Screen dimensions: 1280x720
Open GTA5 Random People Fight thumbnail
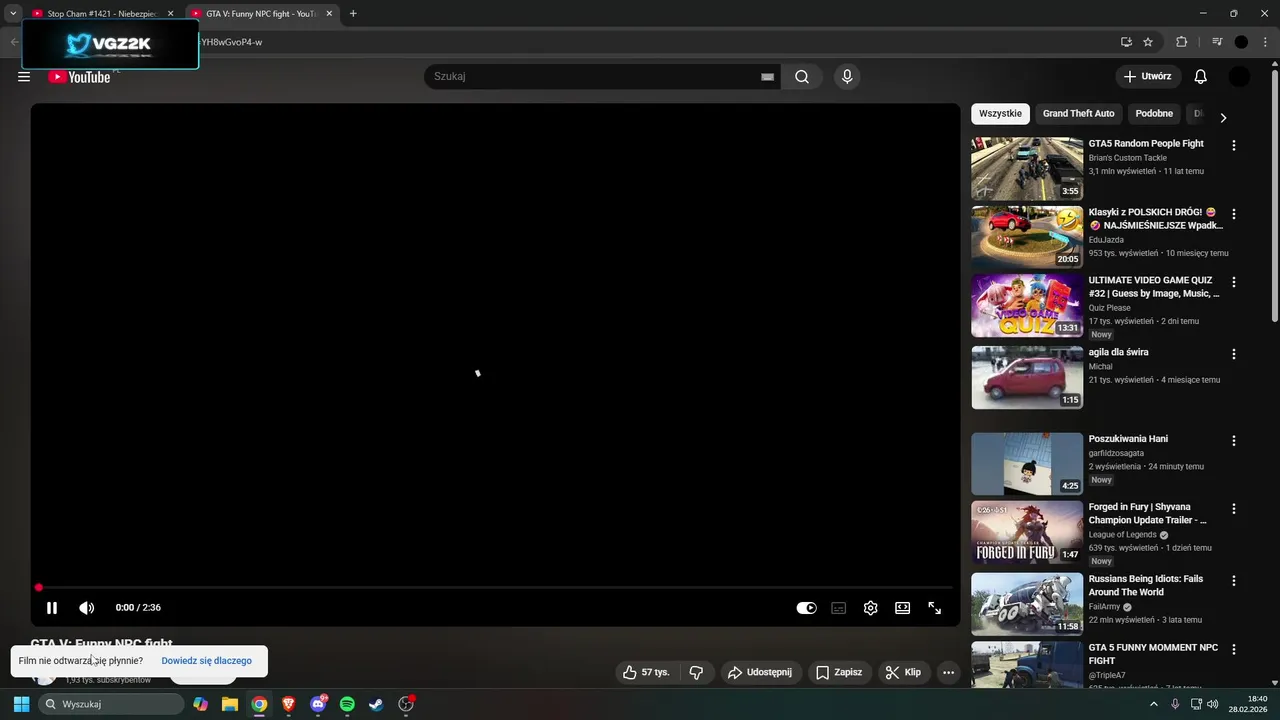pyautogui.click(x=1027, y=168)
